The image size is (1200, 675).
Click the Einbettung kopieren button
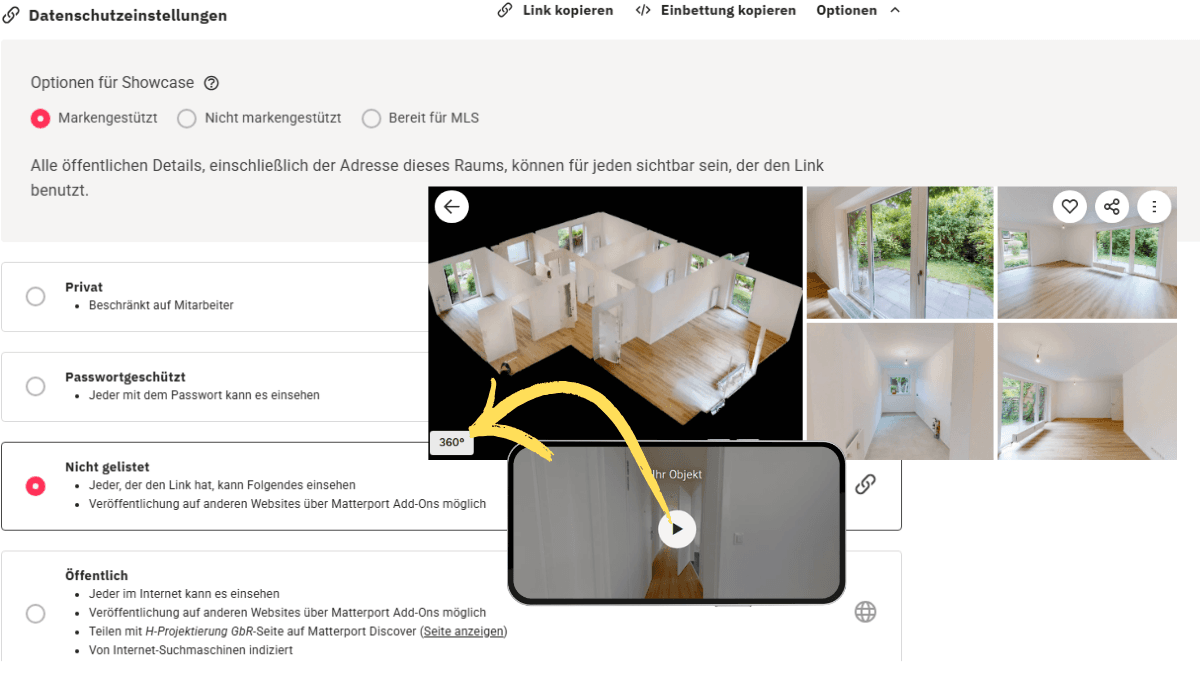[716, 10]
